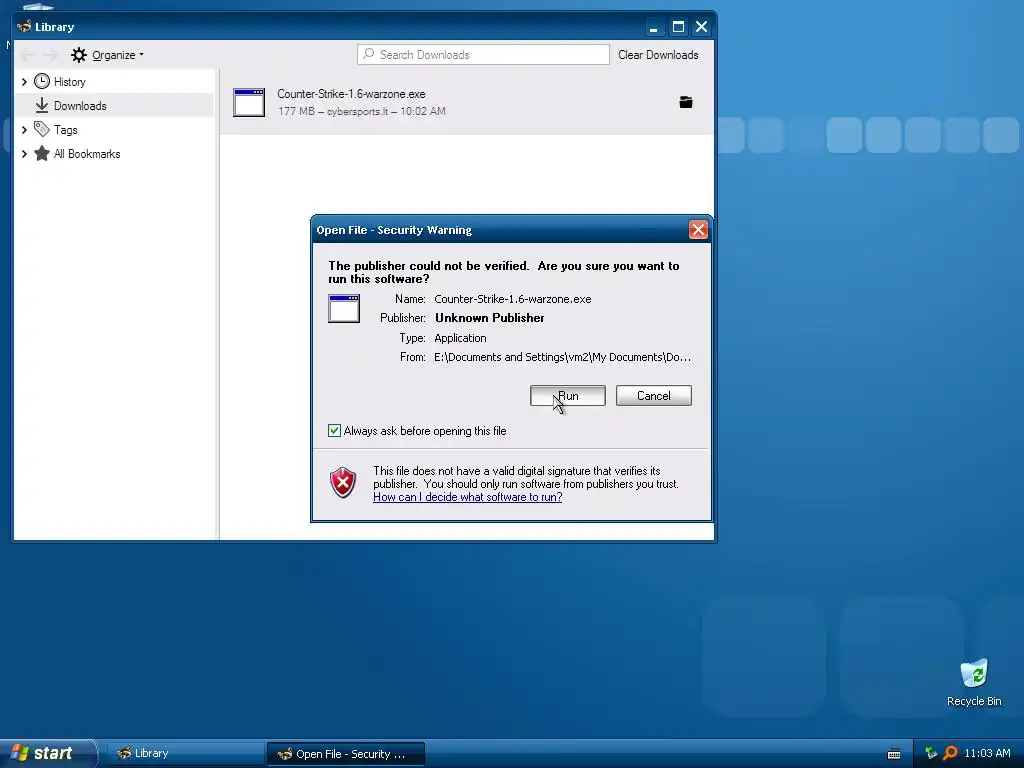Click Clear Downloads in Library window
This screenshot has height=768, width=1024.
658,55
